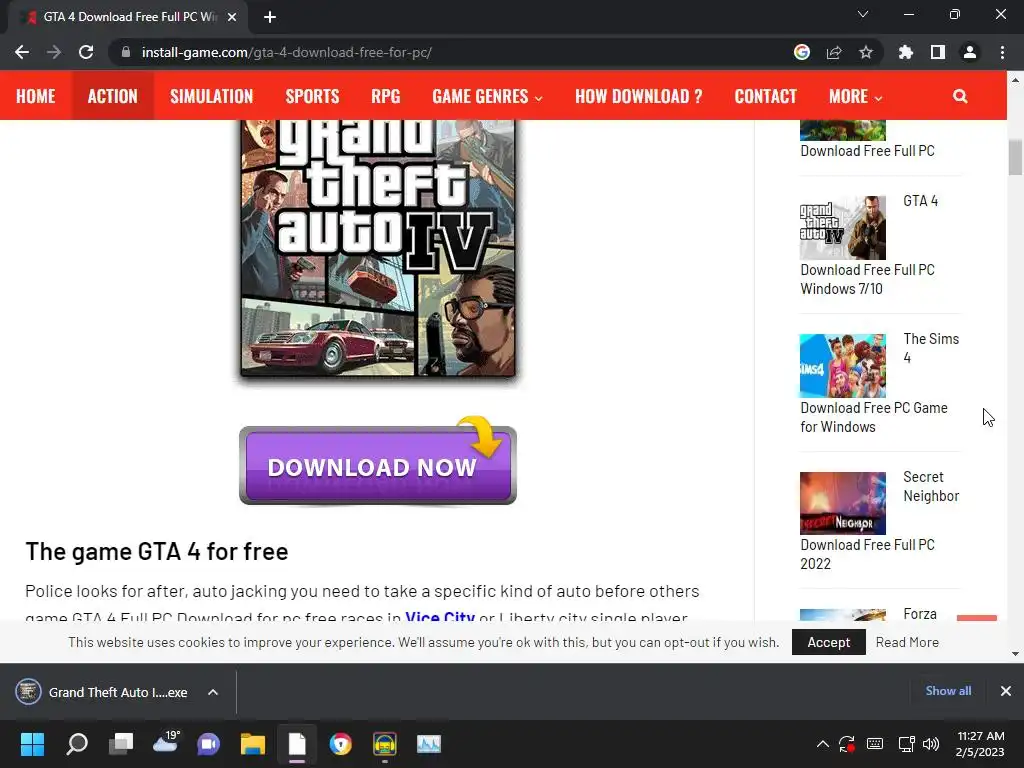Open the Chrome three-dot menu
The height and width of the screenshot is (768, 1024).
(x=1002, y=52)
